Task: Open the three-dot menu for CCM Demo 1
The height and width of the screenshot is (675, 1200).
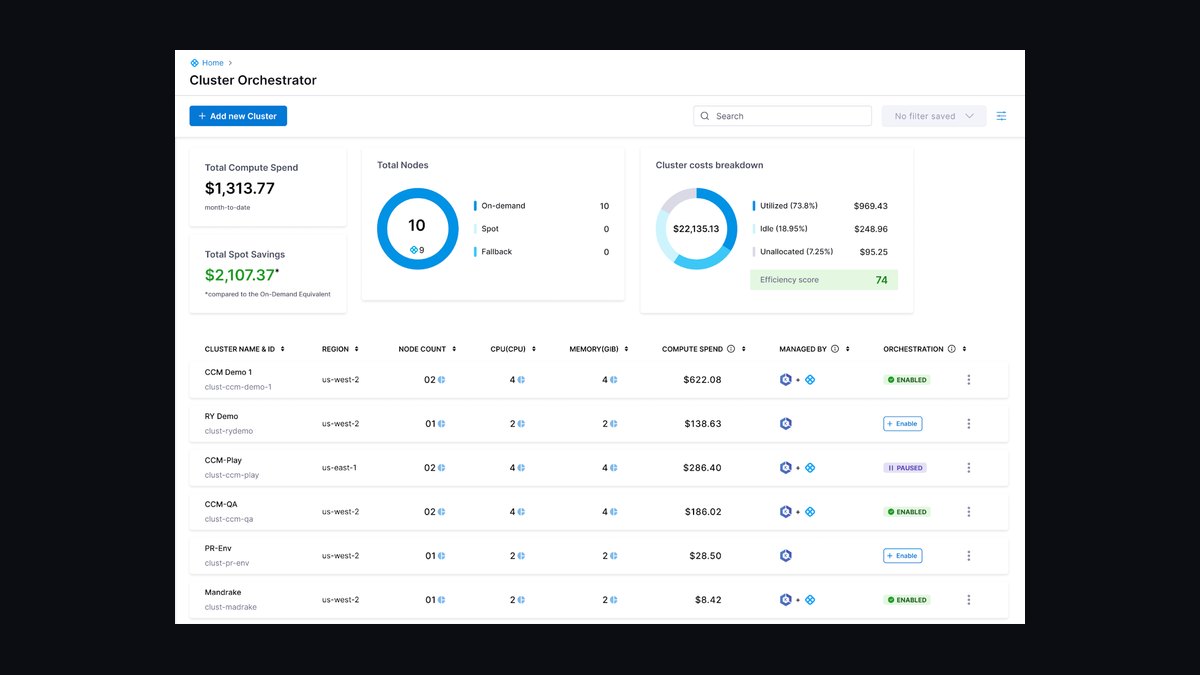Action: click(x=968, y=380)
